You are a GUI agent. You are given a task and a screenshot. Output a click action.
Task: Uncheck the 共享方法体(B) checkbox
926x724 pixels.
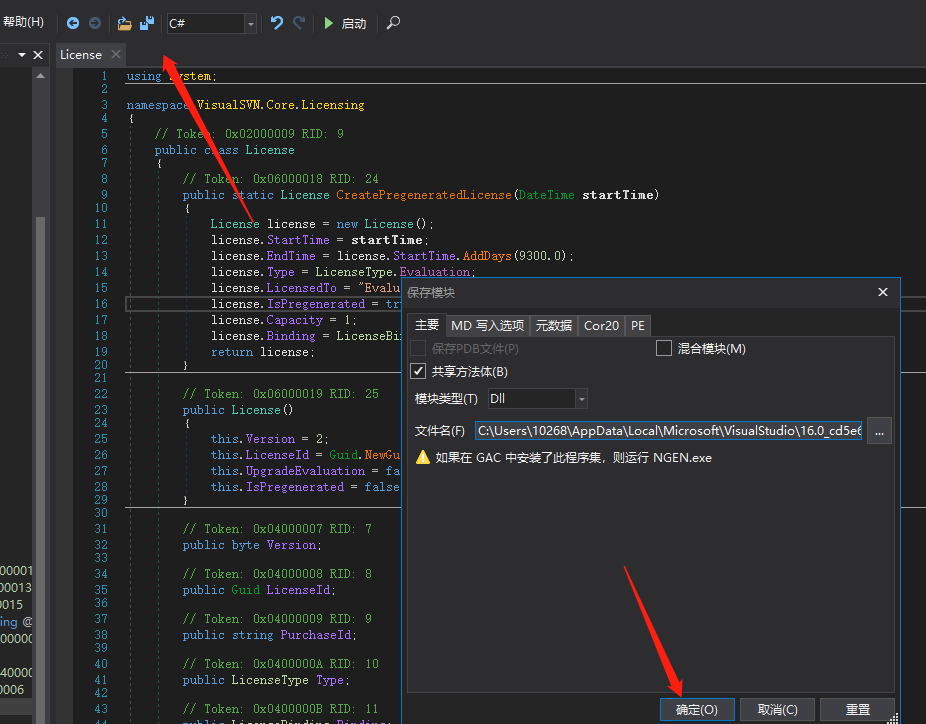(418, 371)
